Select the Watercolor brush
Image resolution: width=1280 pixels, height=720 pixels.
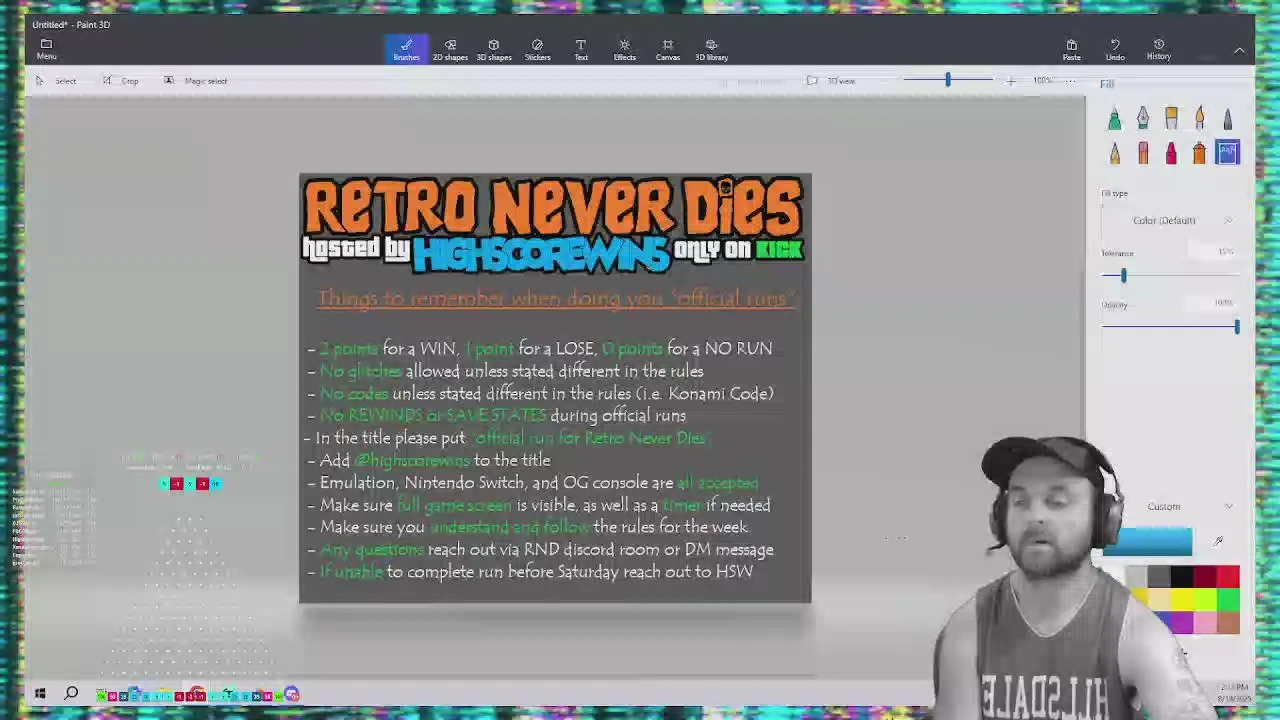(x=1199, y=119)
